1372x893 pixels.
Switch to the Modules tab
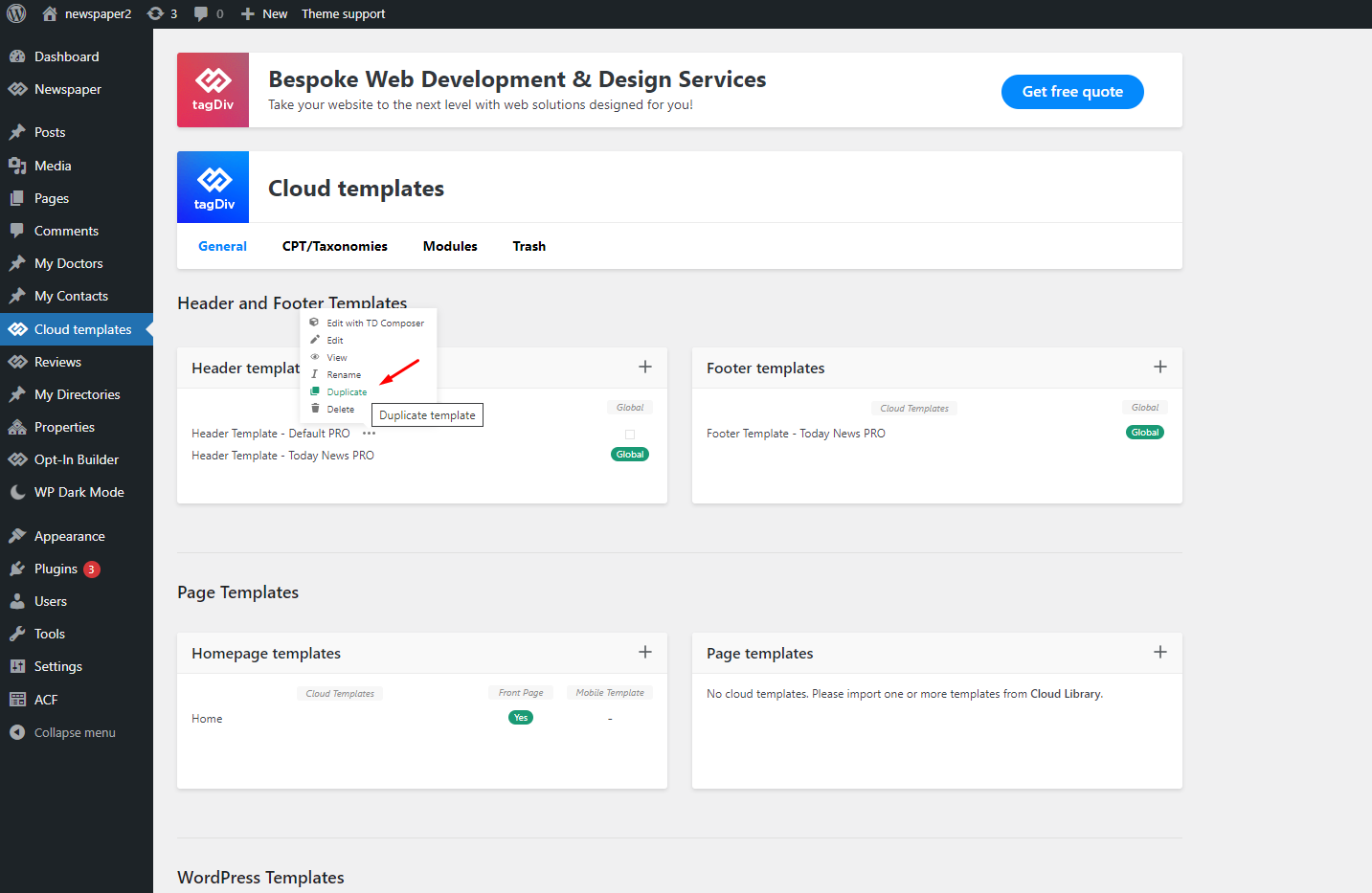click(450, 246)
